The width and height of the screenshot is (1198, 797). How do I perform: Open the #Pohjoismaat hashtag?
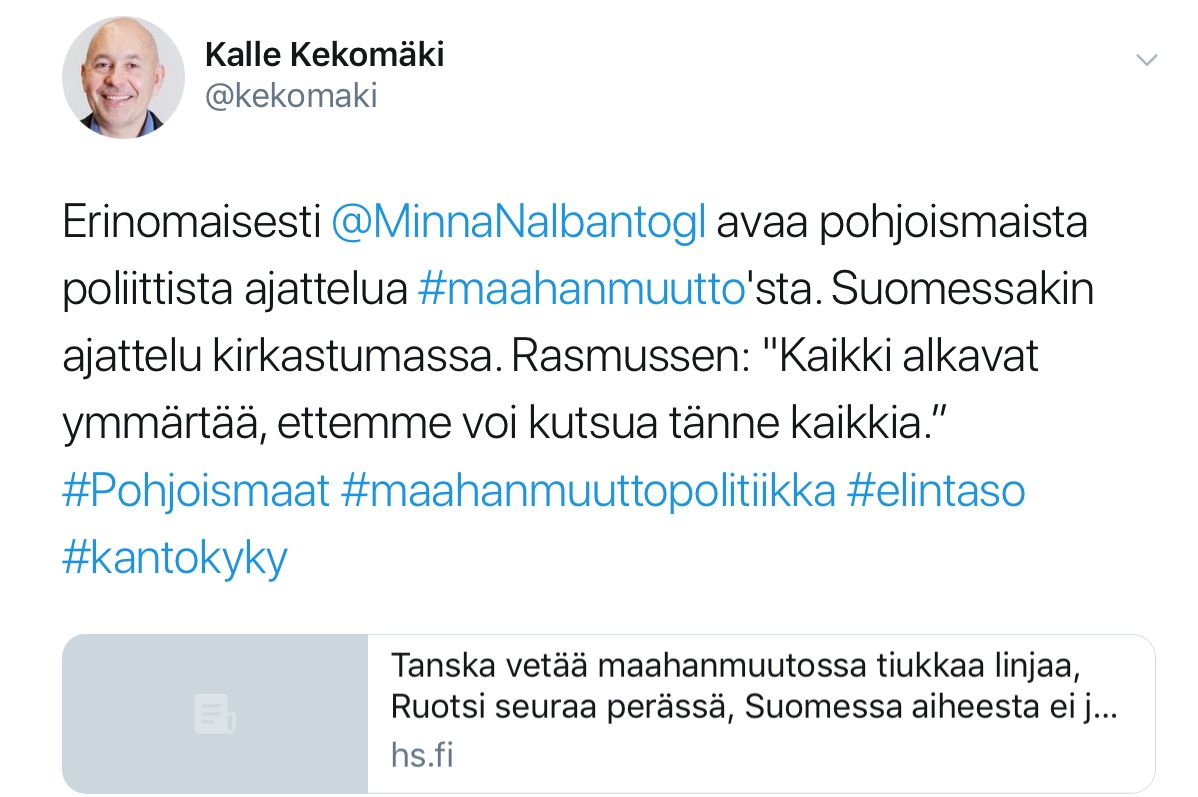(195, 492)
